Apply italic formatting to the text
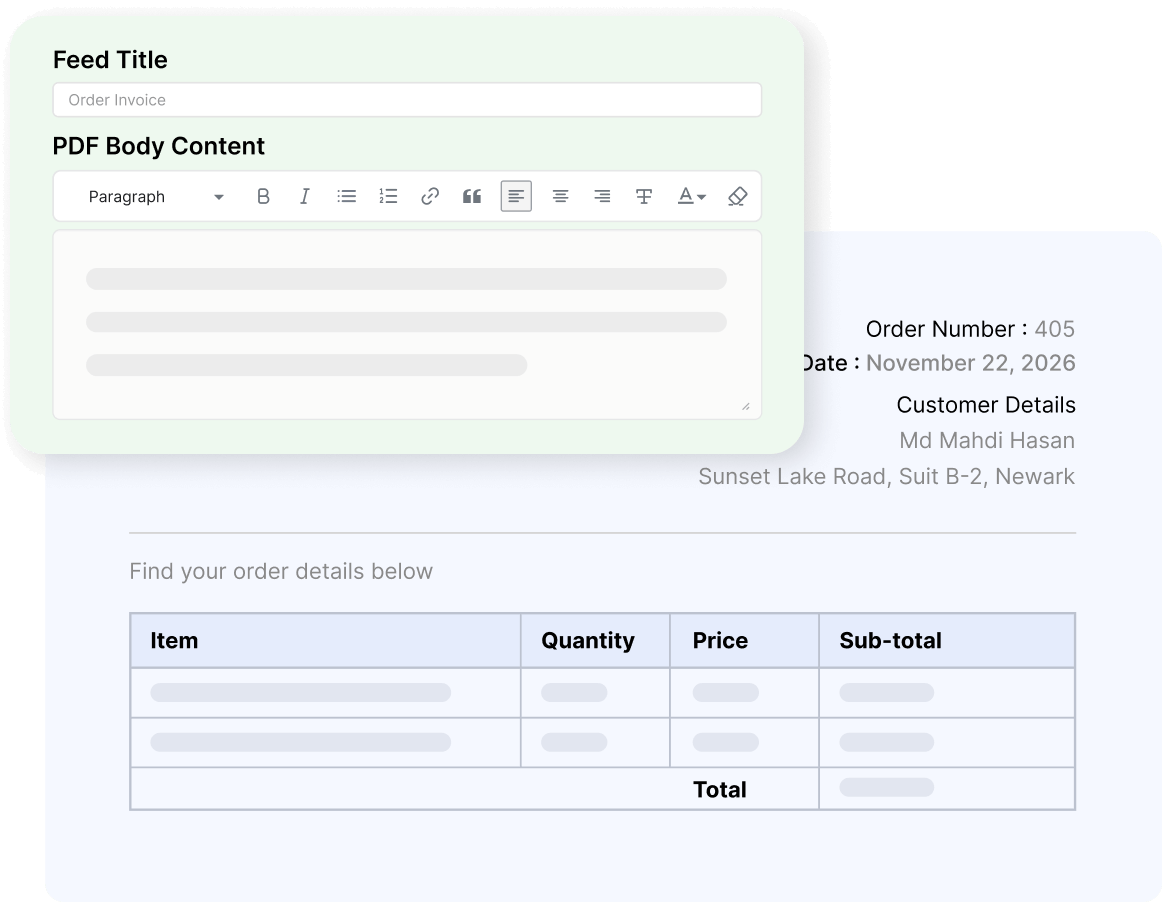 tap(305, 196)
